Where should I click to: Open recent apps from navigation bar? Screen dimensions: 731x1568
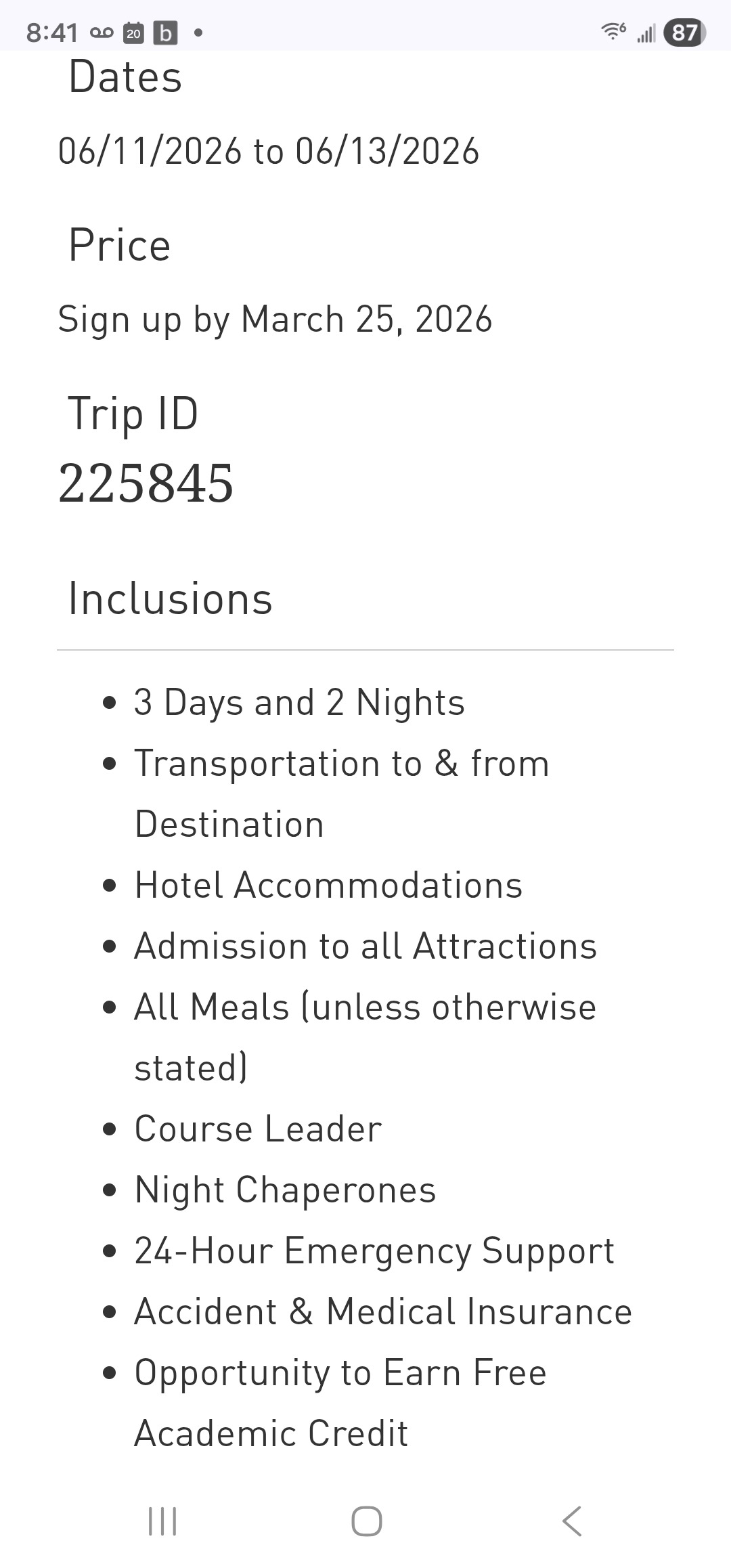[162, 1521]
